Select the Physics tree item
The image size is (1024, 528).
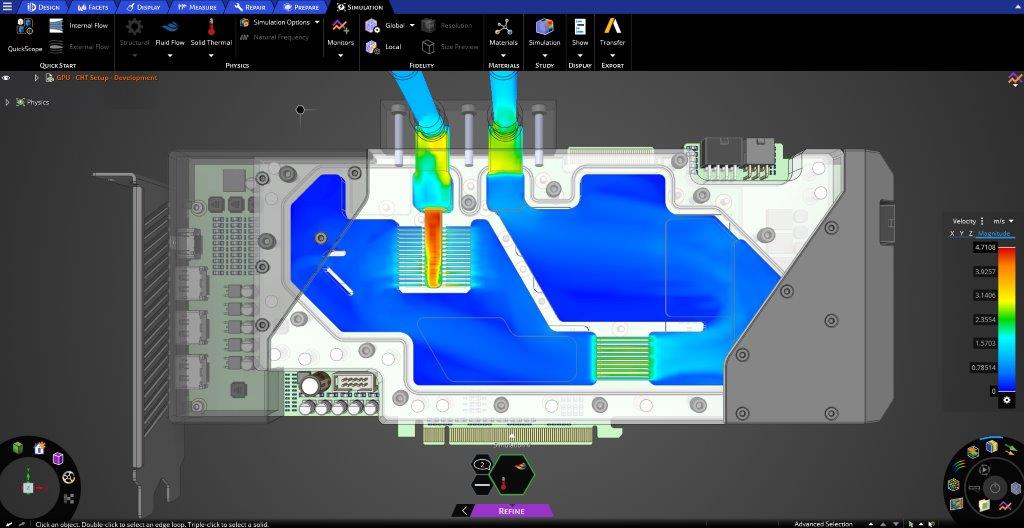pyautogui.click(x=33, y=103)
